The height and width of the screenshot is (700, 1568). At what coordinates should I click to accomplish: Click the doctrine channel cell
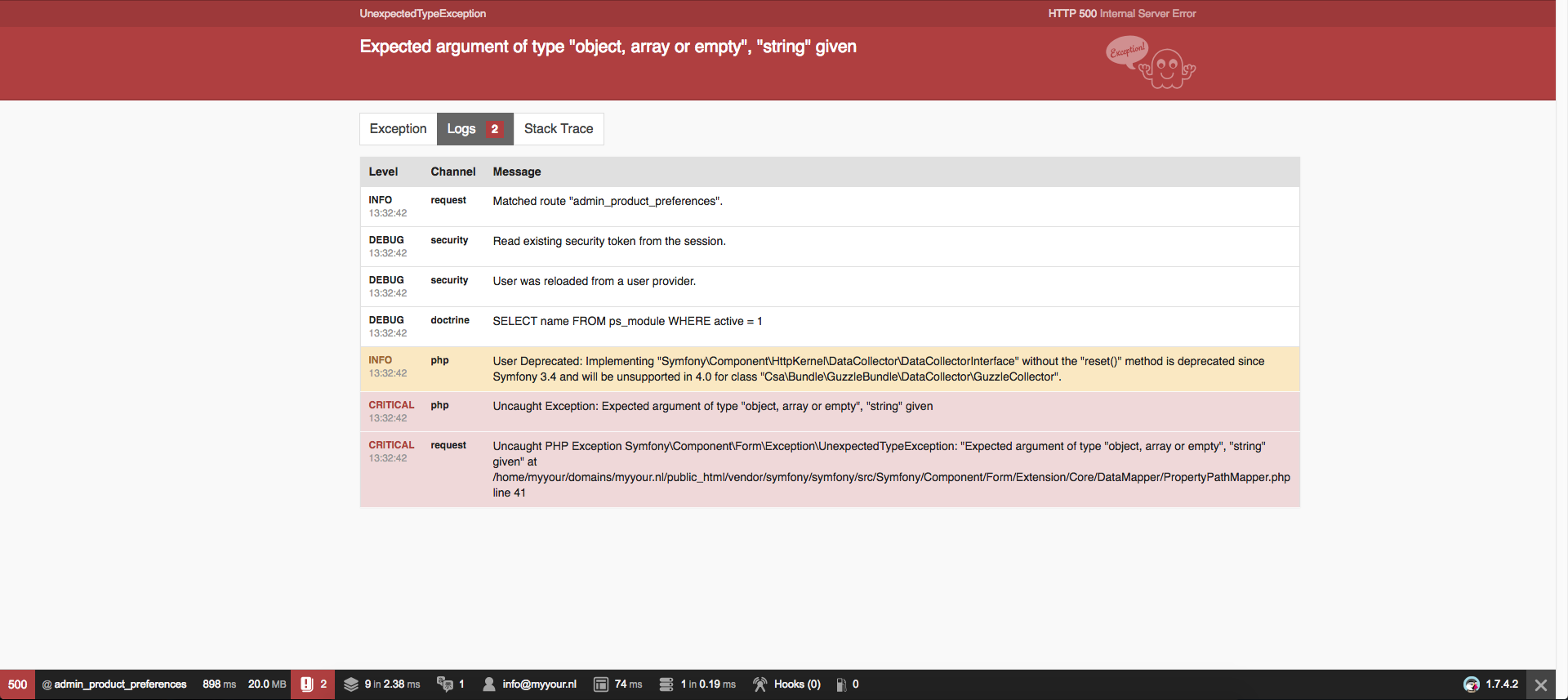pos(450,320)
